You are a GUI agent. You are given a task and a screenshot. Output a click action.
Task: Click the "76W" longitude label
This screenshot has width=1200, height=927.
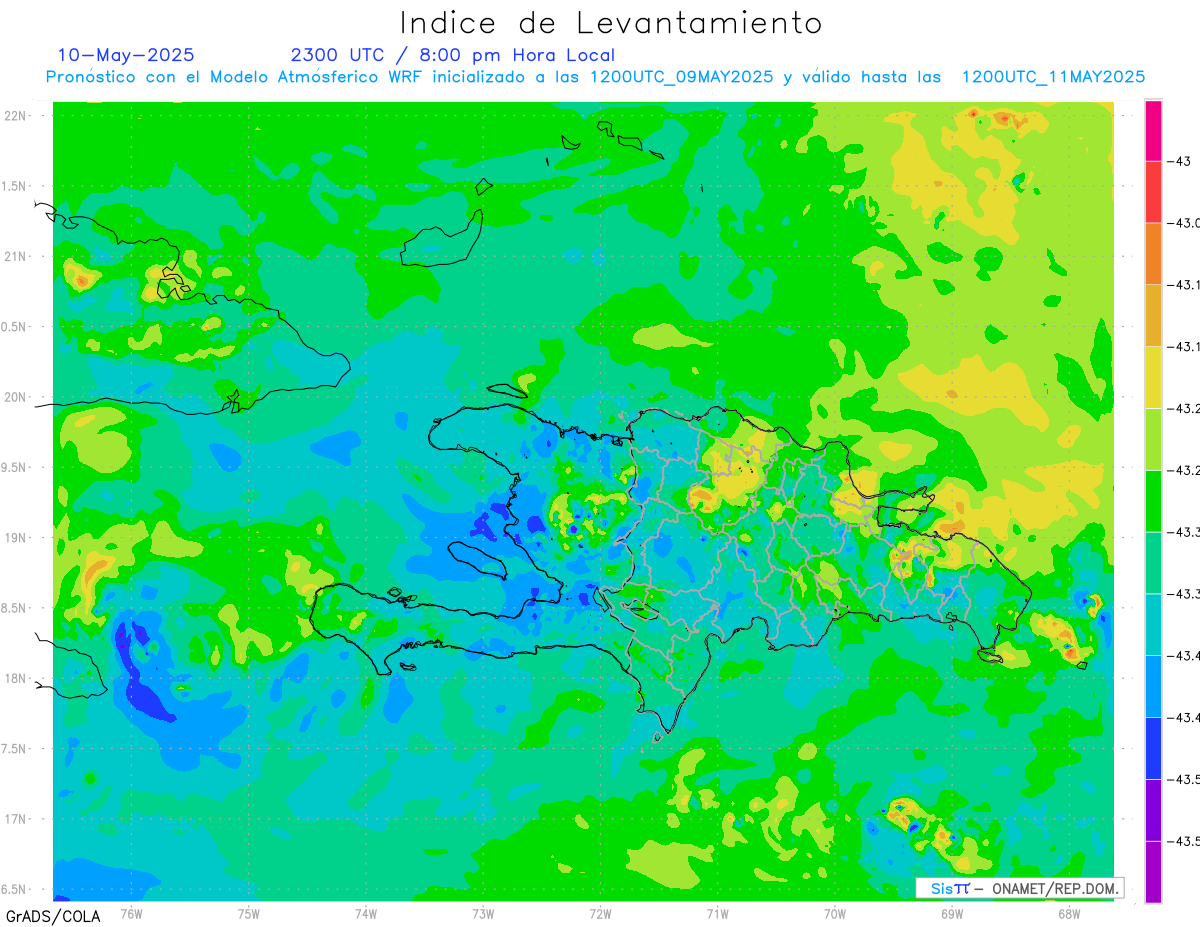[131, 913]
